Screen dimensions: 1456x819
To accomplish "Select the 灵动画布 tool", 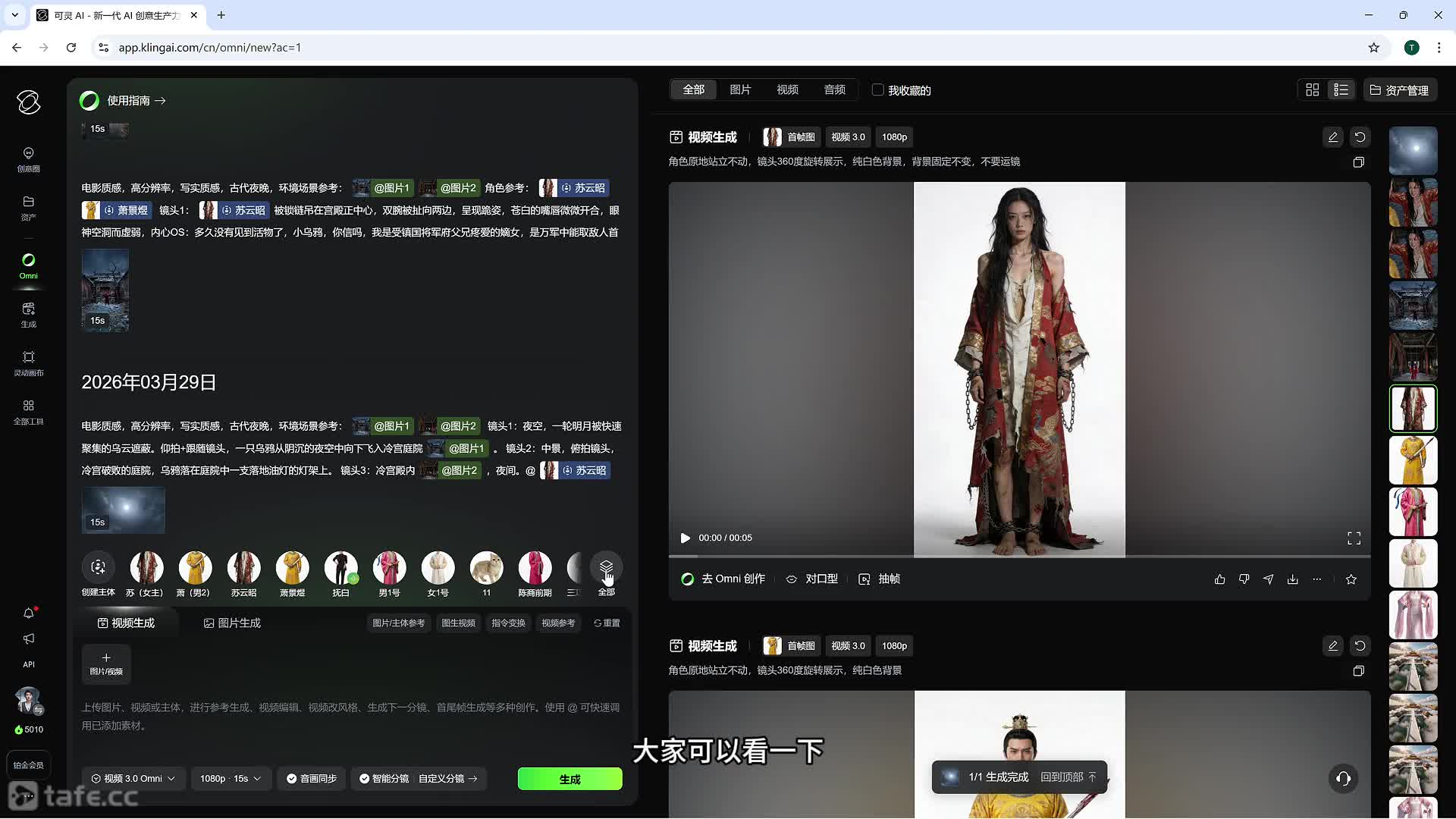I will click(x=28, y=362).
